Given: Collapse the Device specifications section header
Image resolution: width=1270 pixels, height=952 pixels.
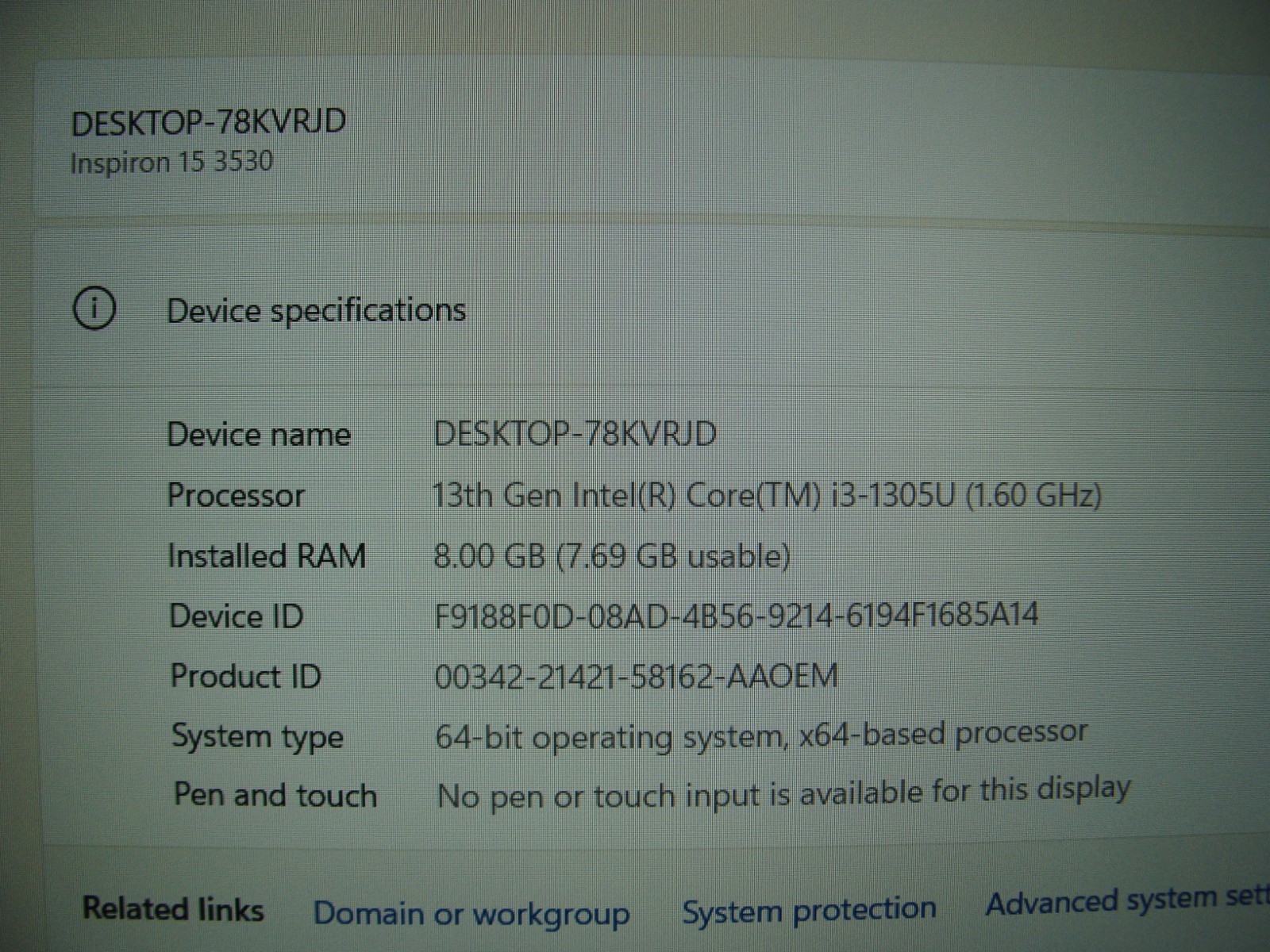Looking at the screenshot, I should (651, 309).
